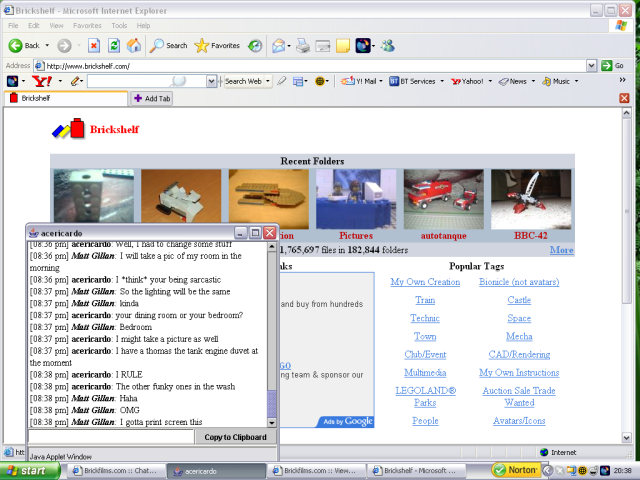Click the Yahoo Y! logo in toolbar
640x480 pixels.
pyautogui.click(x=42, y=81)
